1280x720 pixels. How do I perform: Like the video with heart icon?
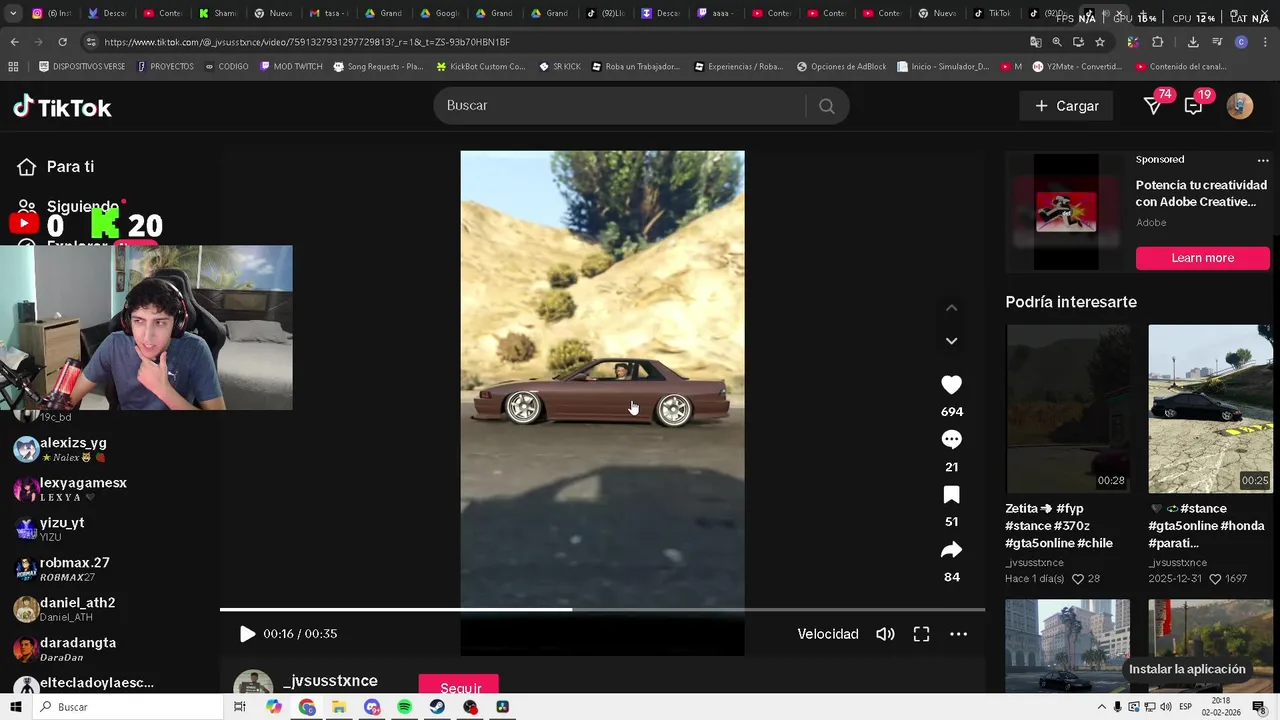[x=952, y=385]
